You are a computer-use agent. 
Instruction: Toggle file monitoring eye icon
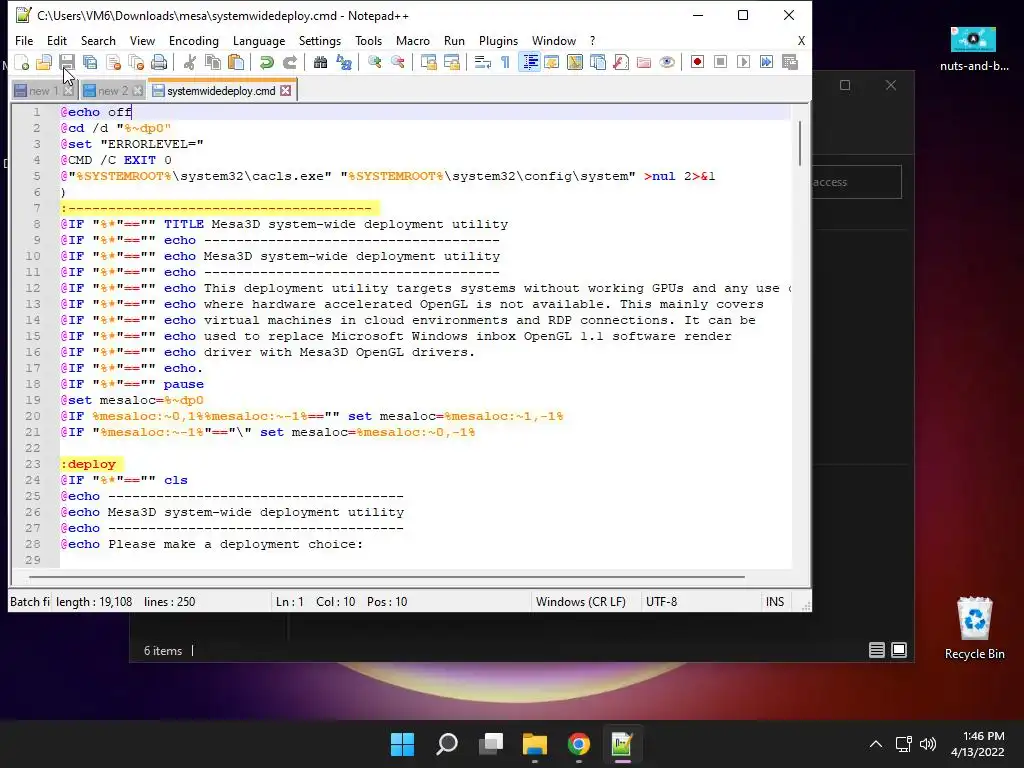tap(667, 62)
